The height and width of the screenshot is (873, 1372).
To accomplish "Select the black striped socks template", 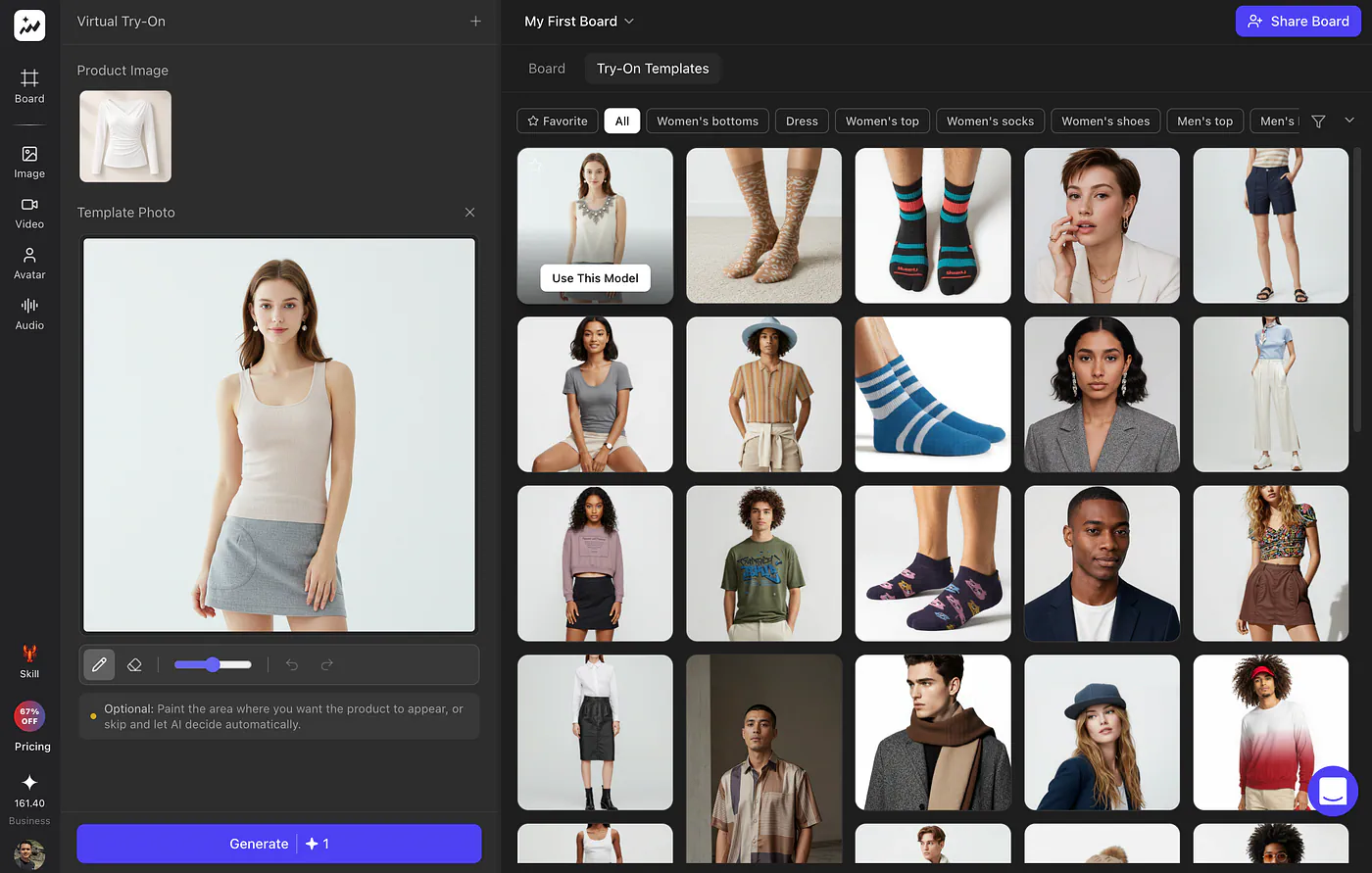I will [x=933, y=225].
